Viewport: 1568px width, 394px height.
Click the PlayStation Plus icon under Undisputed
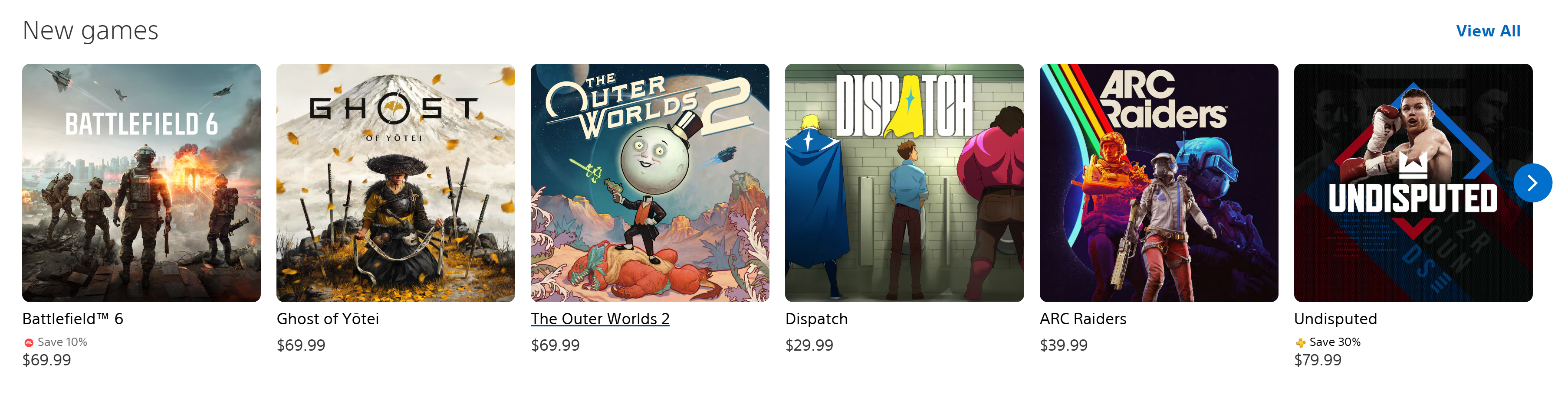(x=1300, y=342)
